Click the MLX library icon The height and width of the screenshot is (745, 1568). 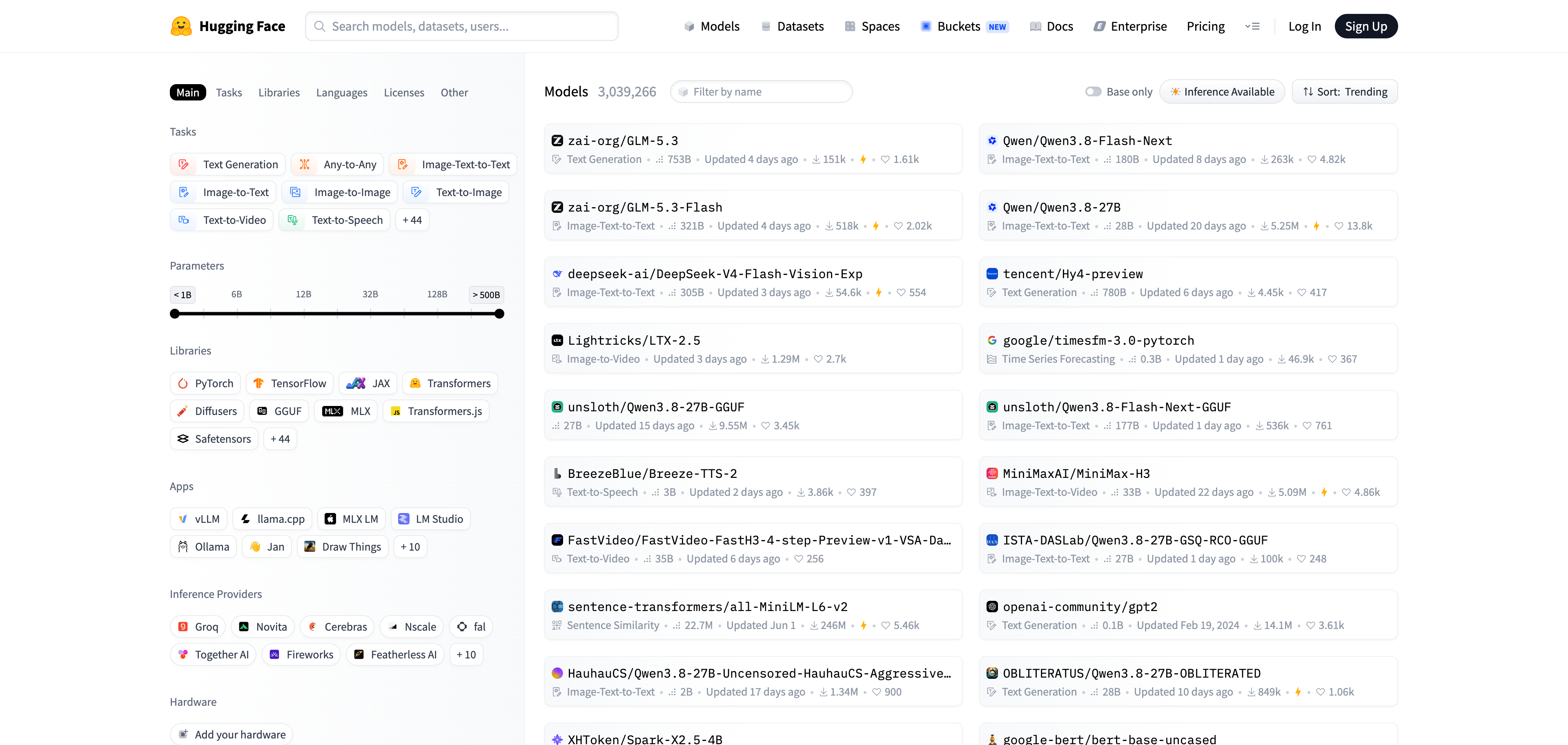[332, 411]
